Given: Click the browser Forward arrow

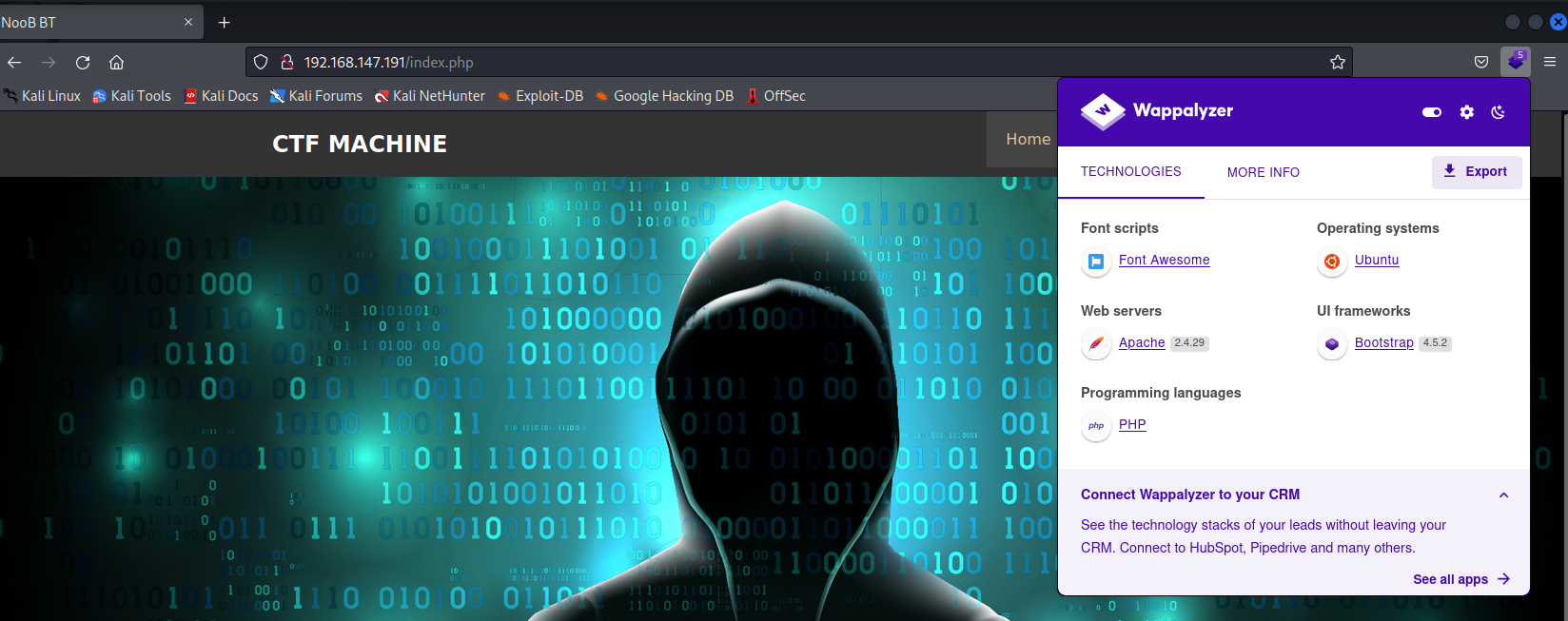Looking at the screenshot, I should coord(49,63).
